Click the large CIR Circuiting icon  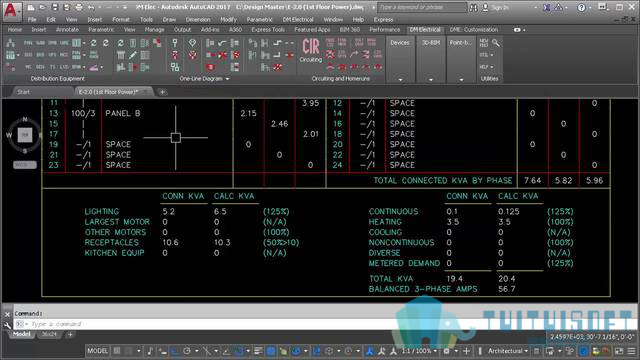pyautogui.click(x=311, y=47)
